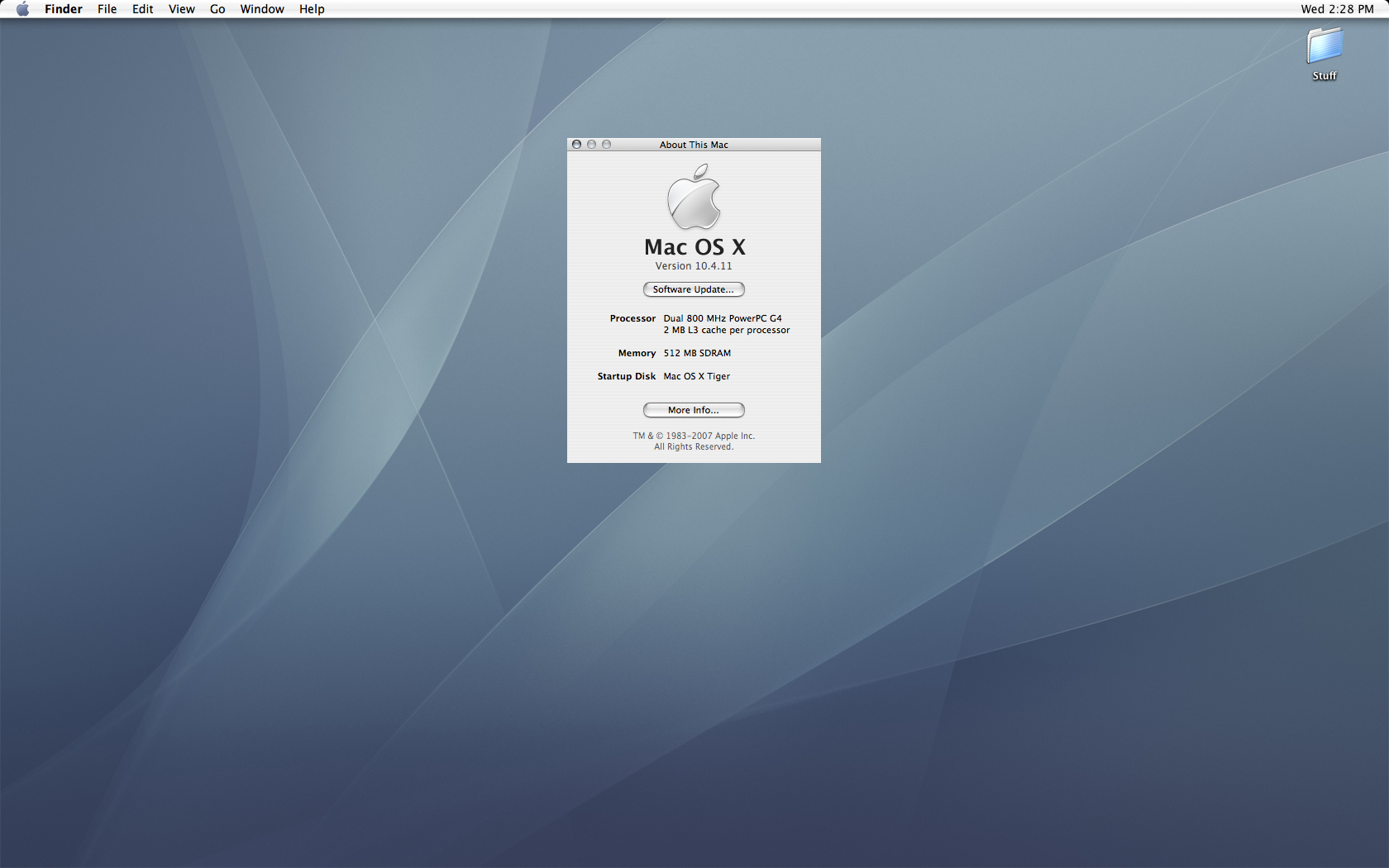The height and width of the screenshot is (868, 1389).
Task: Click the Startup Disk label
Action: [627, 376]
